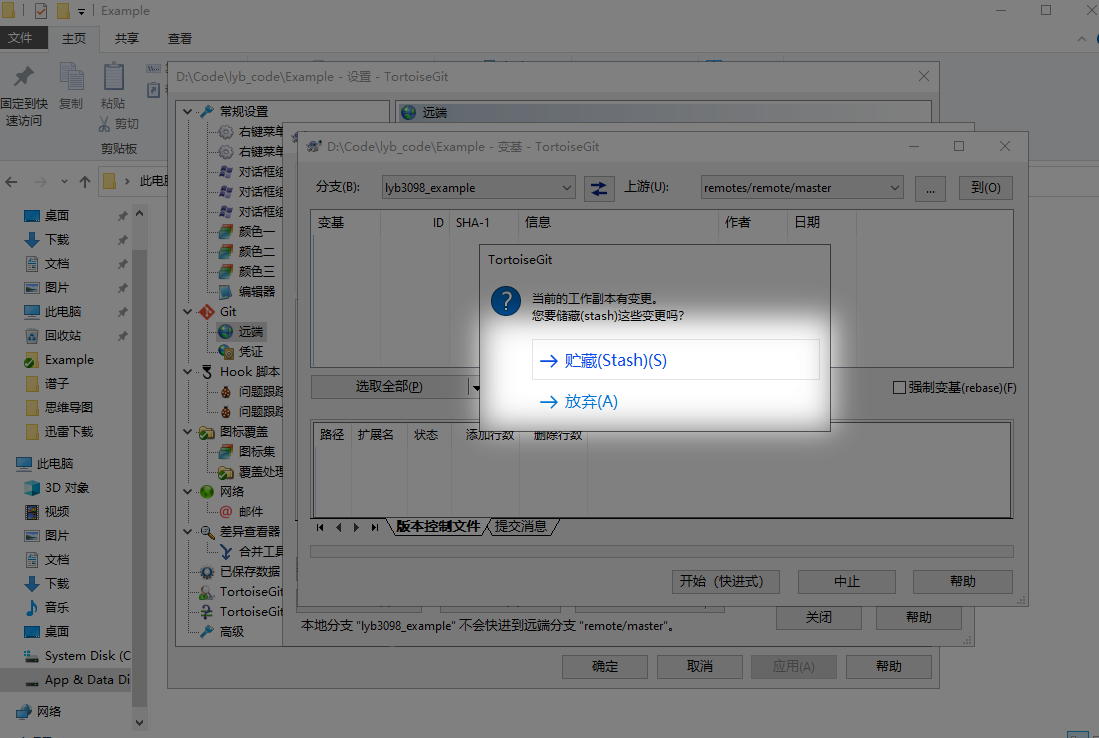Click the rebase progress bar
Viewport: 1099px width, 738px height.
pyautogui.click(x=662, y=552)
